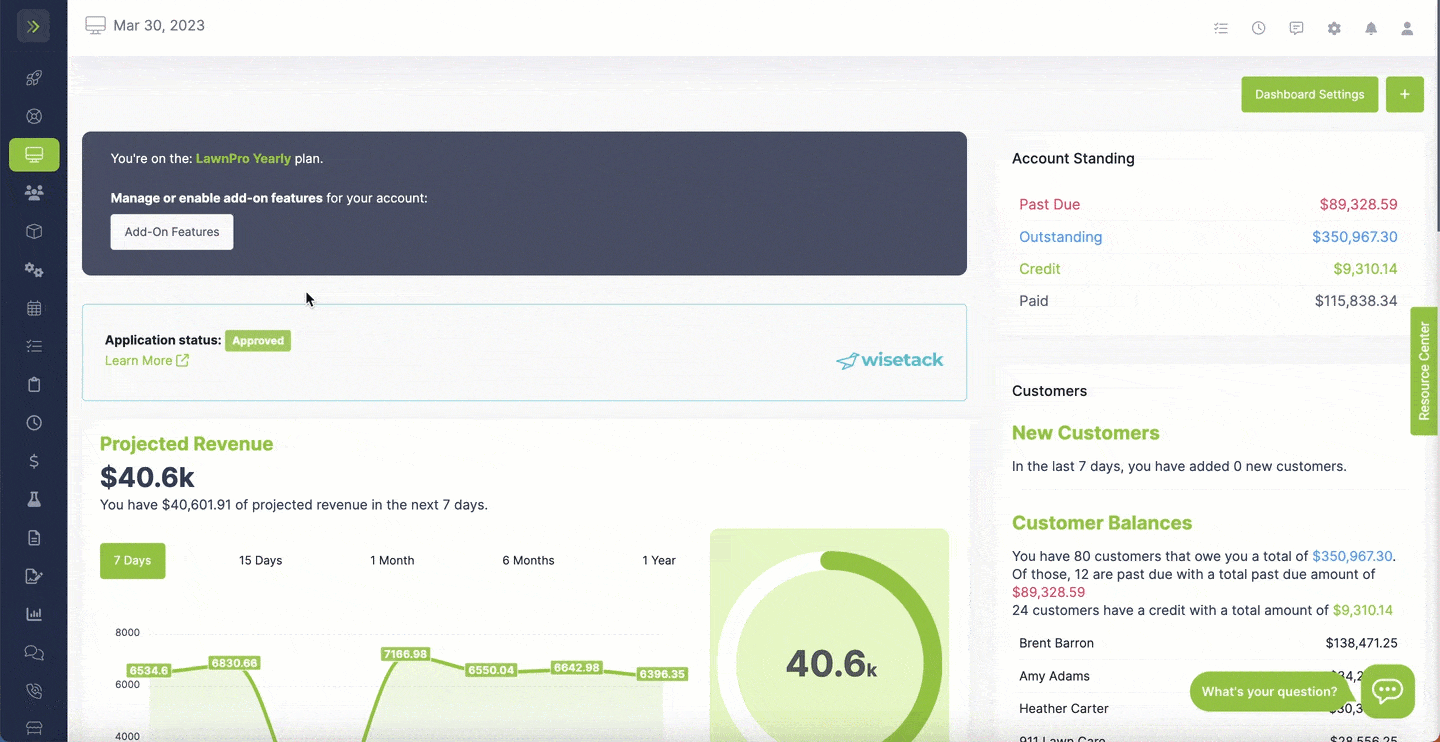The width and height of the screenshot is (1440, 742).
Task: Open the user profile icon
Action: 1407,28
